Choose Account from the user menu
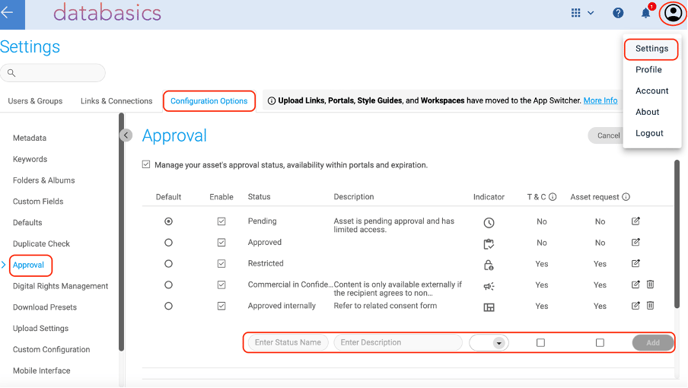 652,91
